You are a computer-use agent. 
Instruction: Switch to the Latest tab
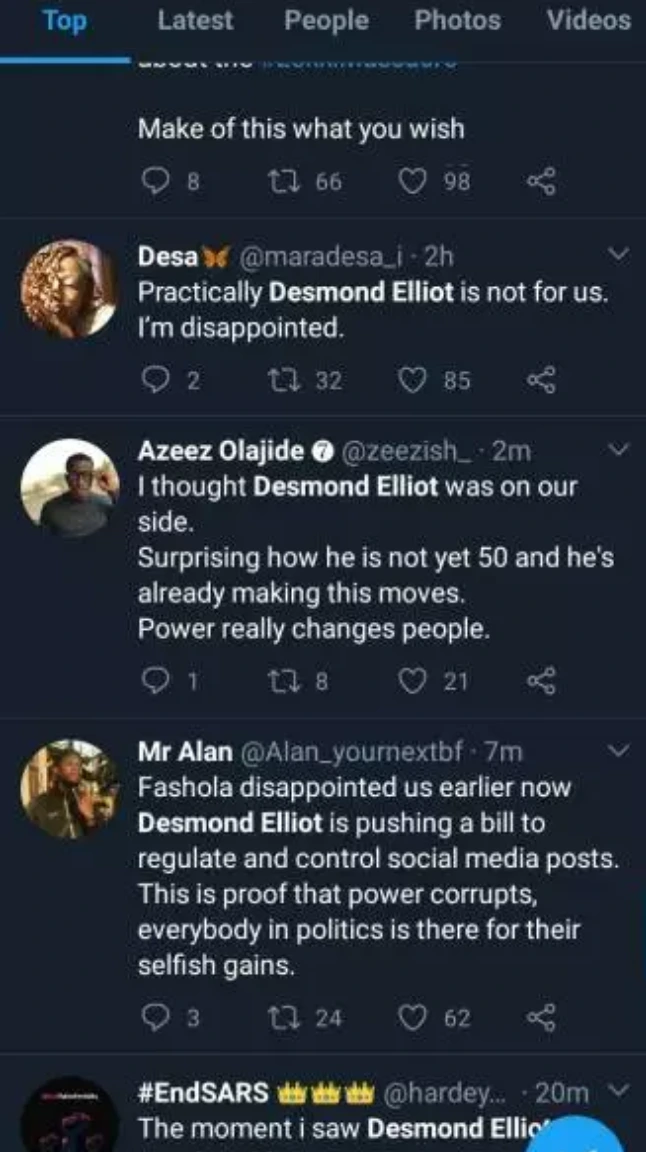coord(195,21)
